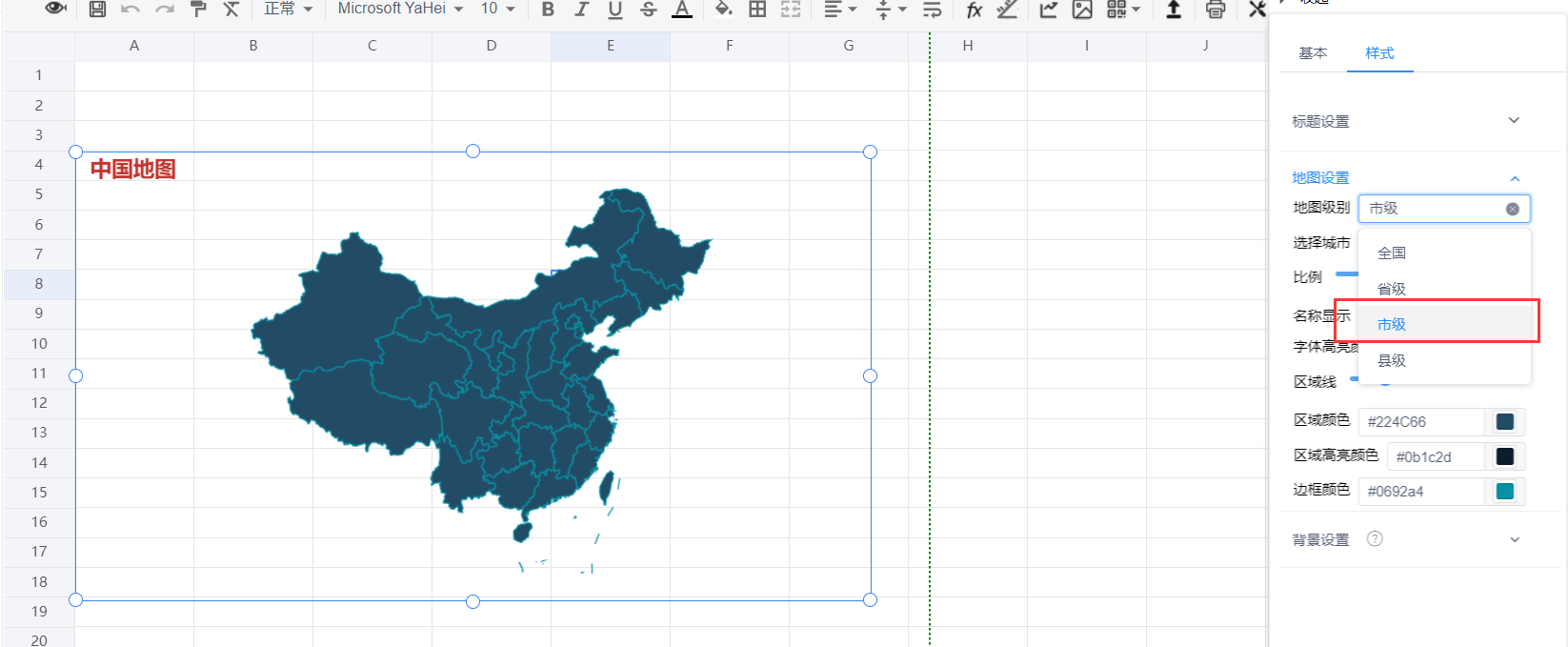Switch to the 样式 tab
1568x647 pixels.
1379,53
